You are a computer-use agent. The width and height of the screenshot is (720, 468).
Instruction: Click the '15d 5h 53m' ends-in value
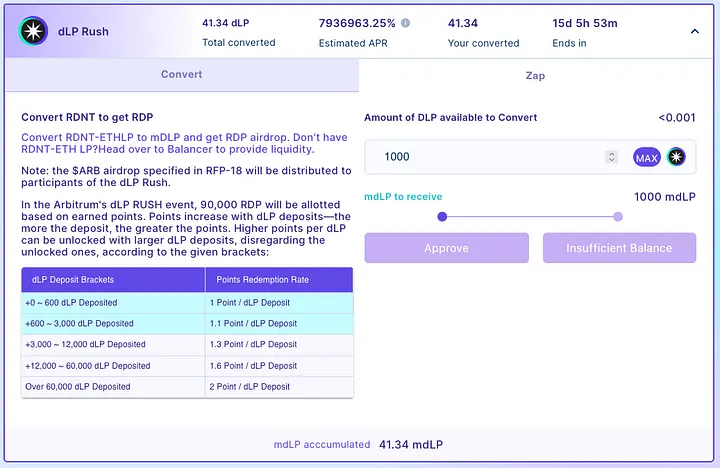tap(585, 23)
